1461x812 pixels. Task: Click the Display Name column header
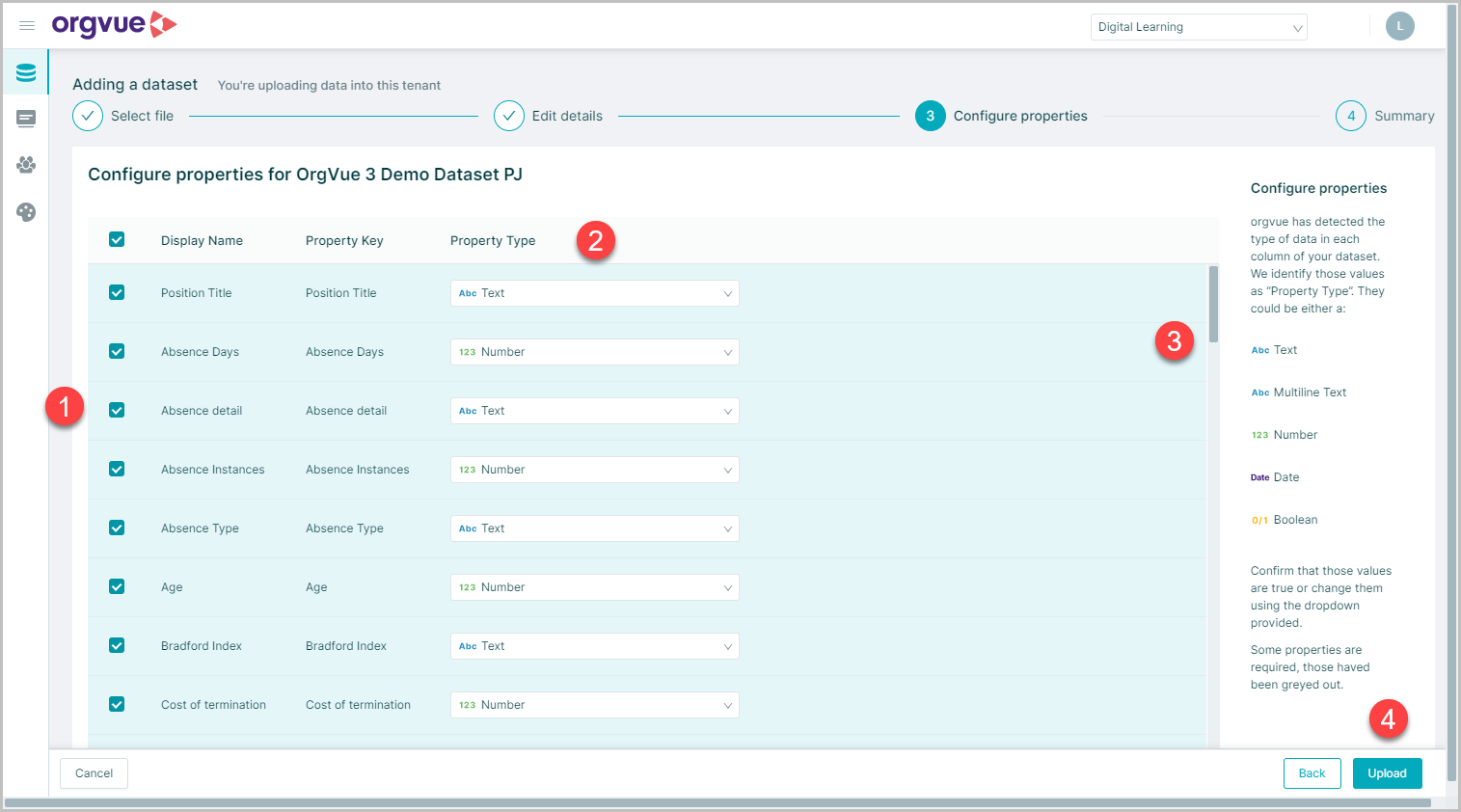(x=202, y=240)
